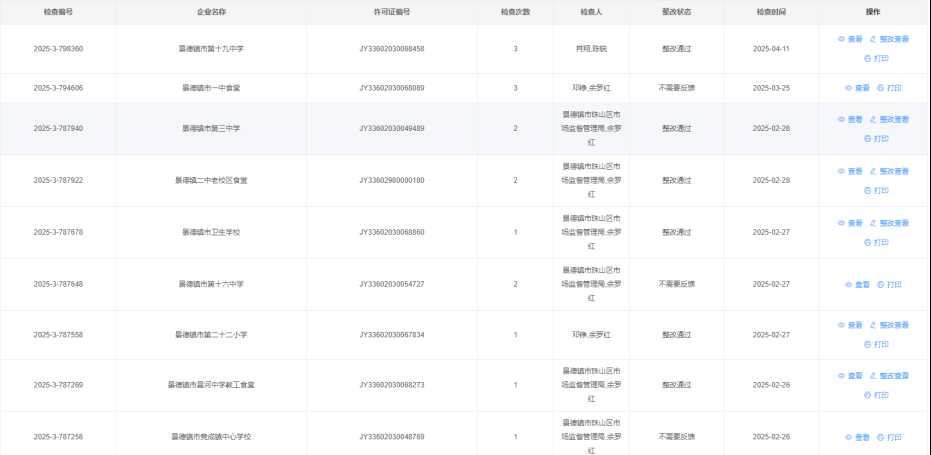Click license number JY33602030067834
Image resolution: width=931 pixels, height=455 pixels.
pos(392,335)
